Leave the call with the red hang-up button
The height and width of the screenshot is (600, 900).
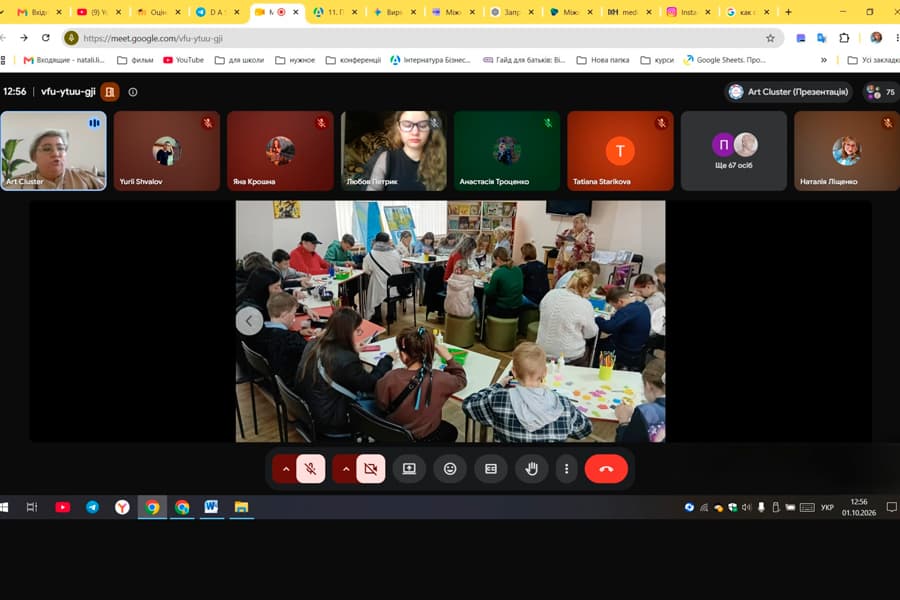point(606,469)
